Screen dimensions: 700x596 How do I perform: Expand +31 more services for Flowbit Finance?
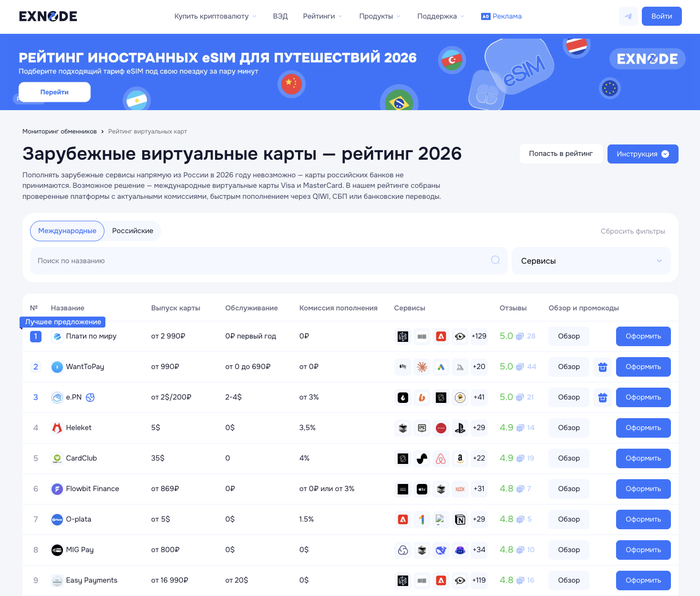(479, 489)
